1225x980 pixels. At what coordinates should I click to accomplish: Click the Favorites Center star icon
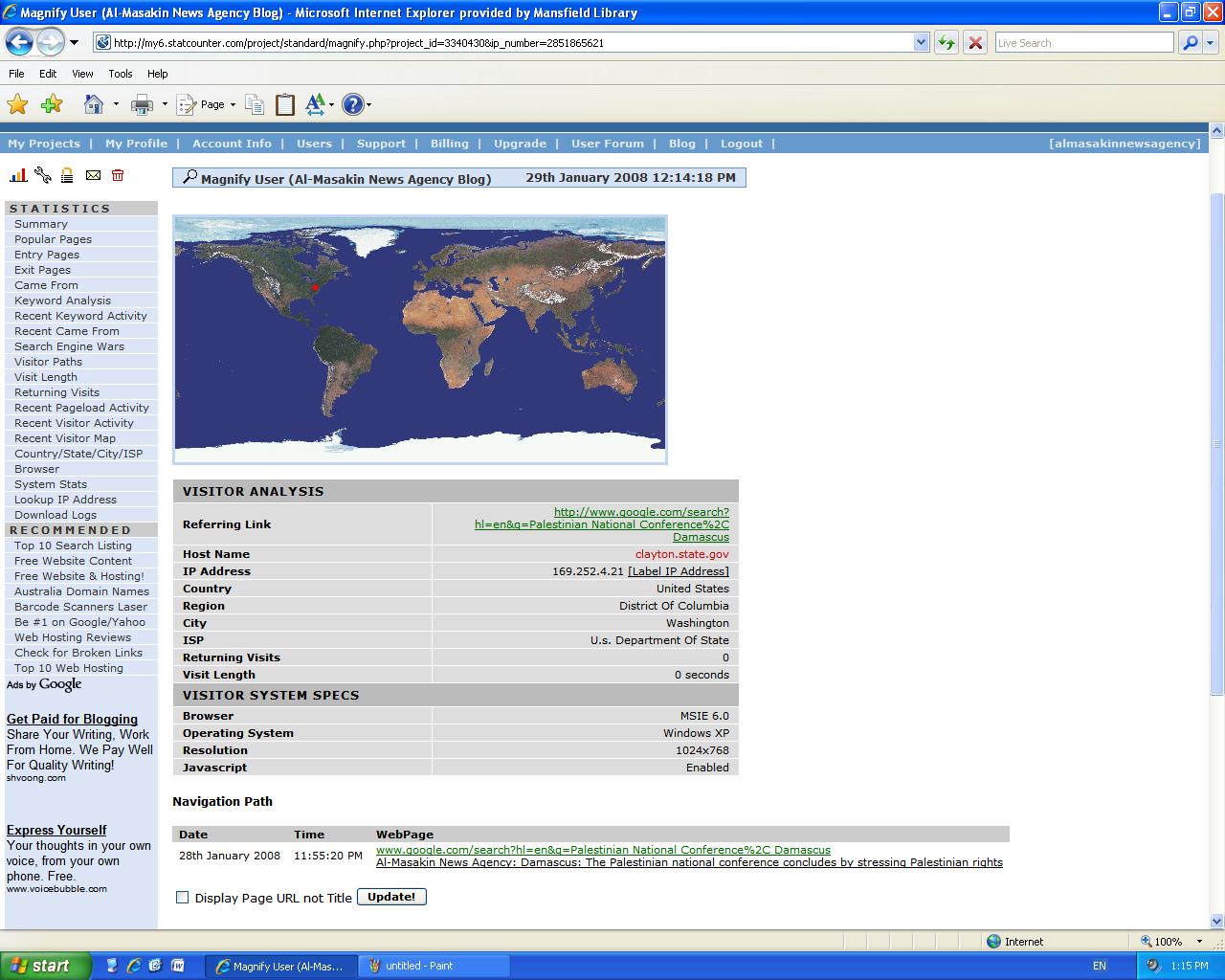pos(17,104)
